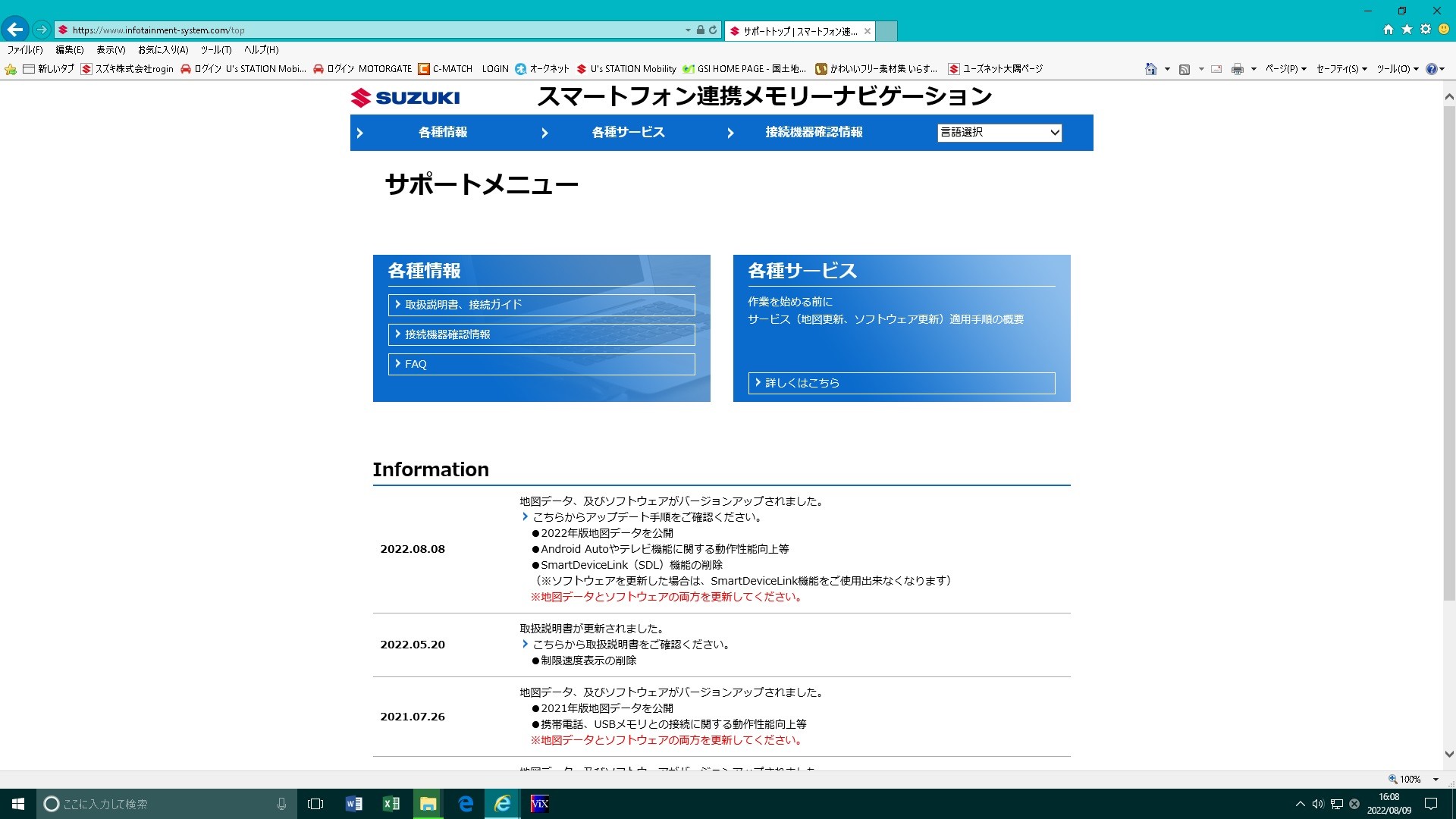Open Word from the taskbar

click(x=353, y=804)
